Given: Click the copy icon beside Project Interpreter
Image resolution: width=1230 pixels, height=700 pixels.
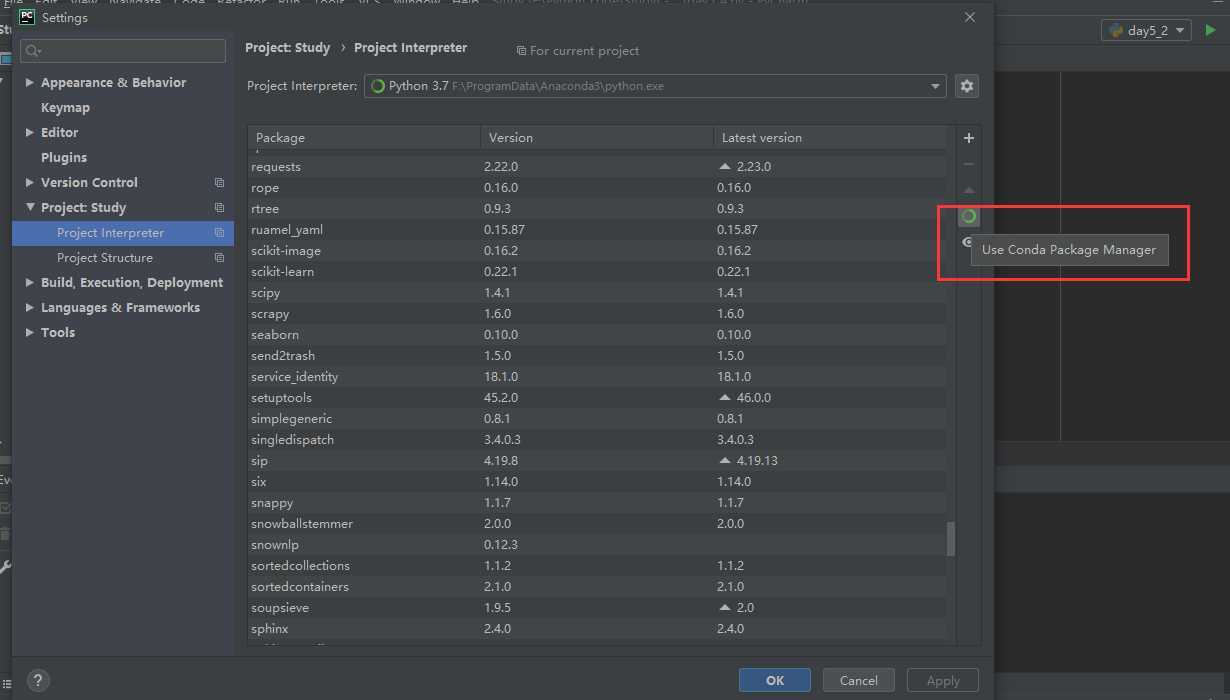Looking at the screenshot, I should [219, 233].
